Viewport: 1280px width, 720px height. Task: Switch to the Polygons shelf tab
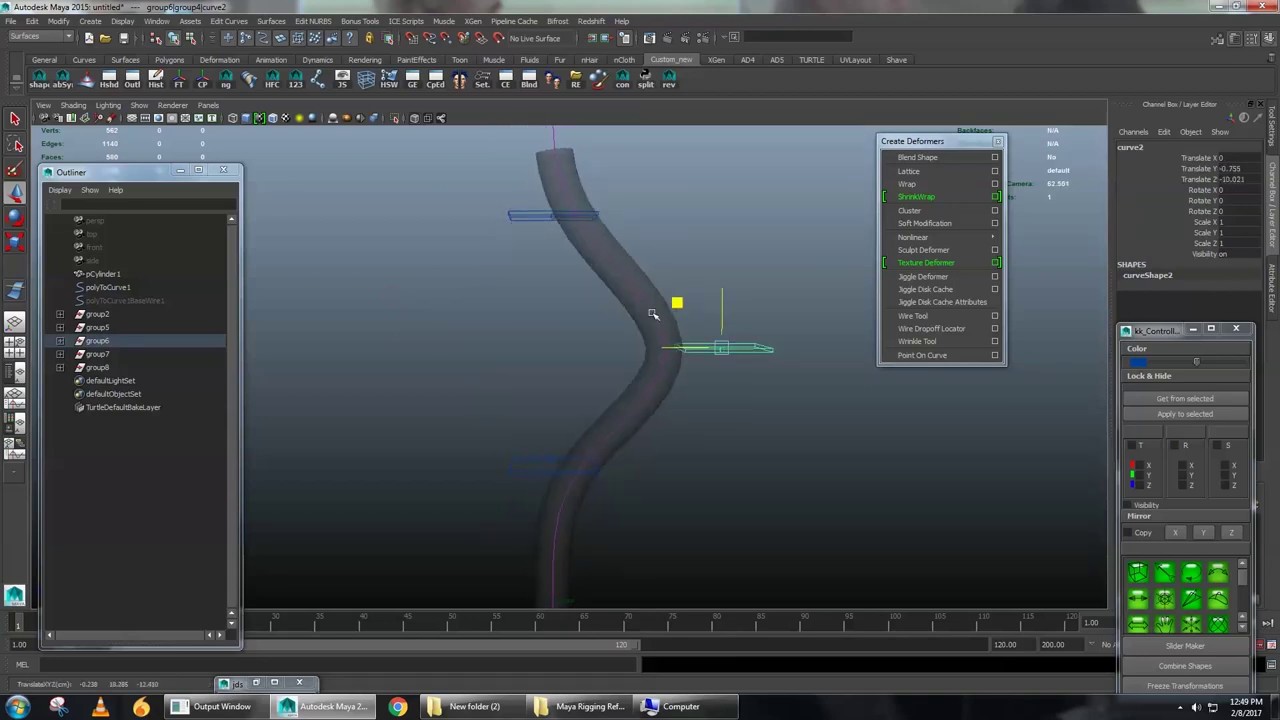pyautogui.click(x=169, y=60)
